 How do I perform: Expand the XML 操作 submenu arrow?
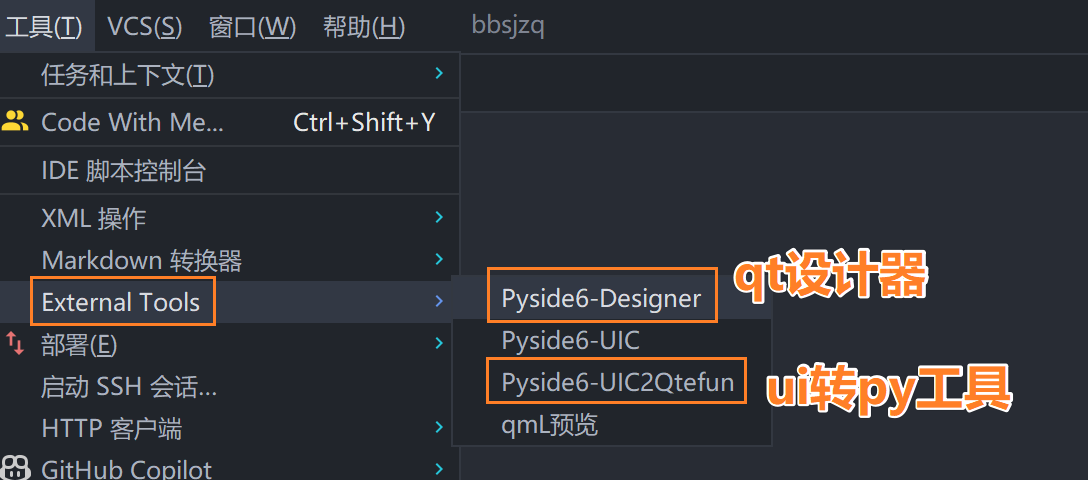[x=439, y=216]
